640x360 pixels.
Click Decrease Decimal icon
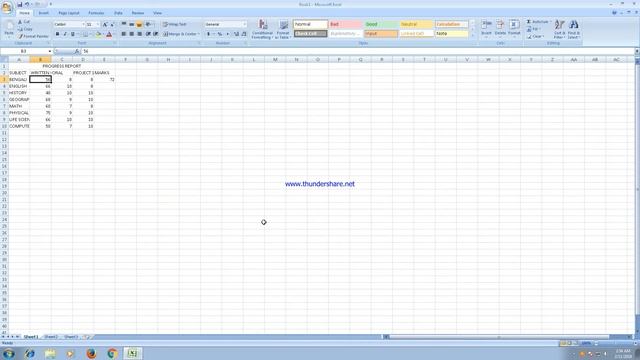click(x=244, y=34)
